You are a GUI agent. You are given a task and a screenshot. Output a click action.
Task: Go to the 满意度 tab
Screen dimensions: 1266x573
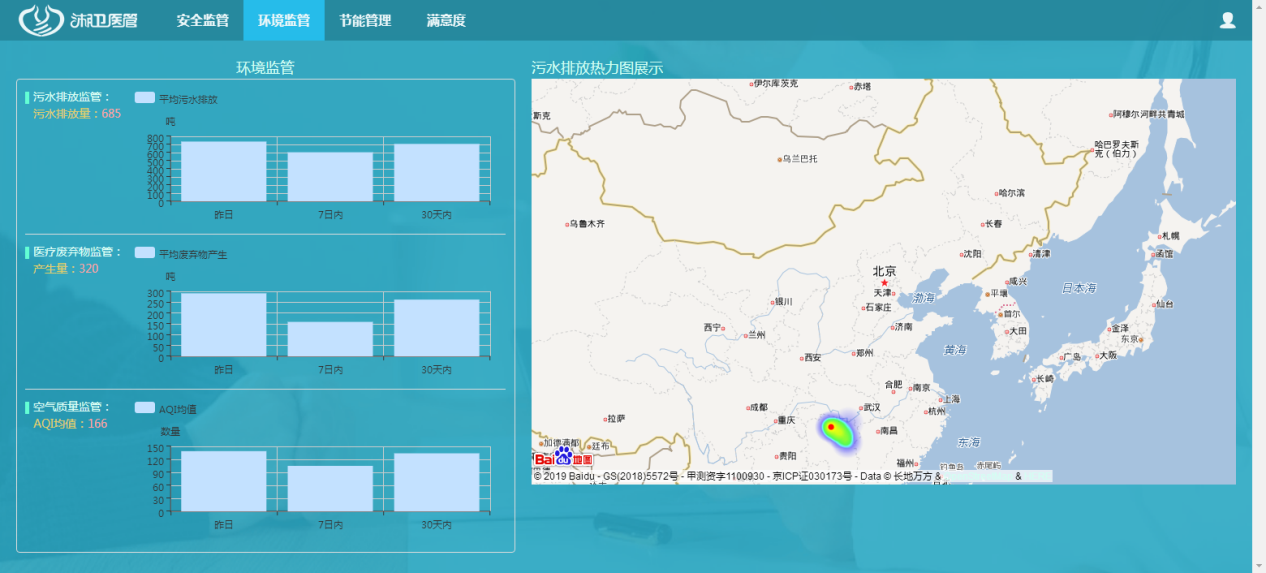446,20
